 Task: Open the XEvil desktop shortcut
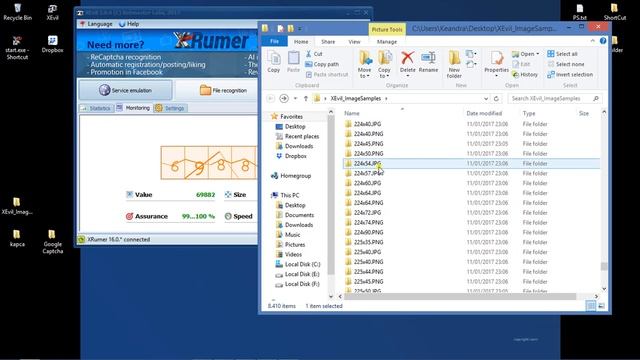[x=52, y=12]
